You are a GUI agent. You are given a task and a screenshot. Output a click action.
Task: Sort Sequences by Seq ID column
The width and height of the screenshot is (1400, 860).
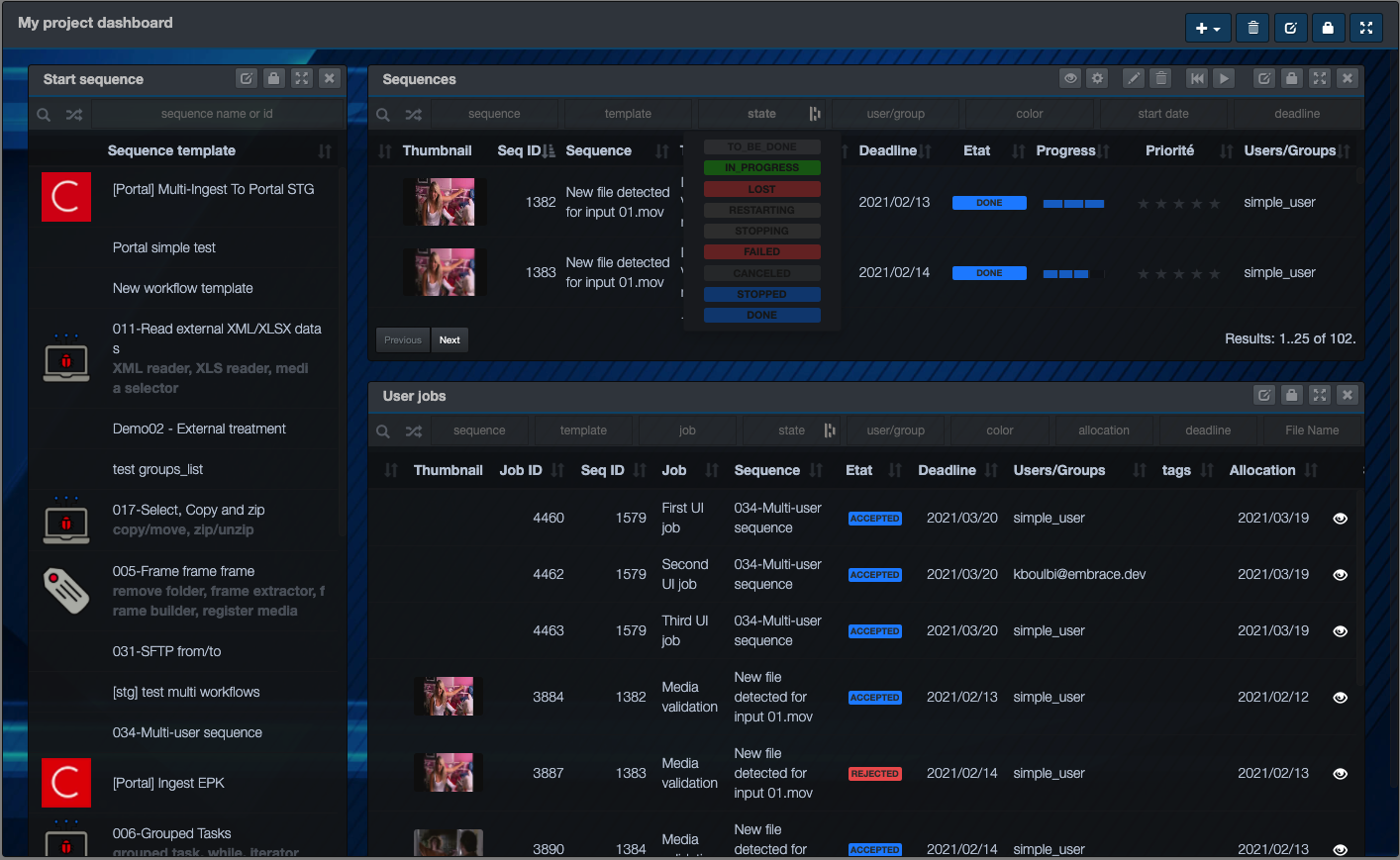(550, 151)
